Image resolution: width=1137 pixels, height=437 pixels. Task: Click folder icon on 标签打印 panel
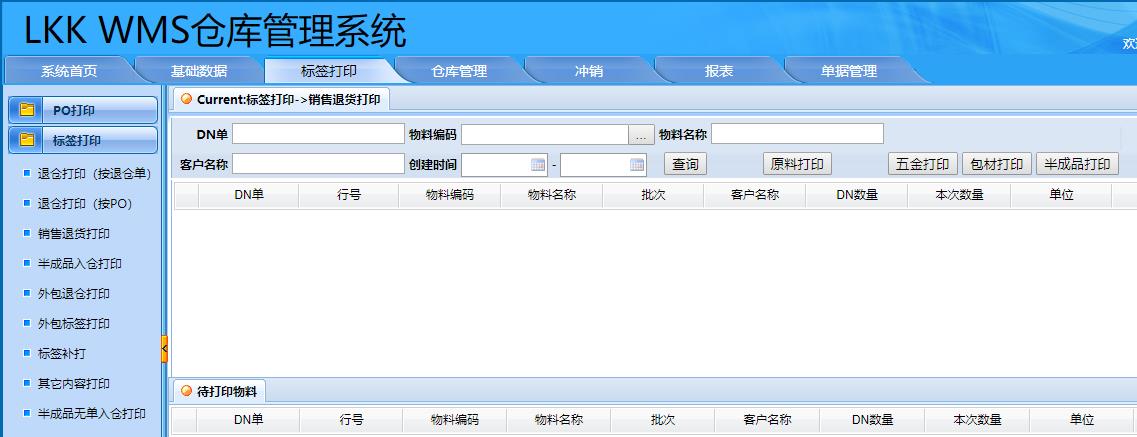point(28,140)
